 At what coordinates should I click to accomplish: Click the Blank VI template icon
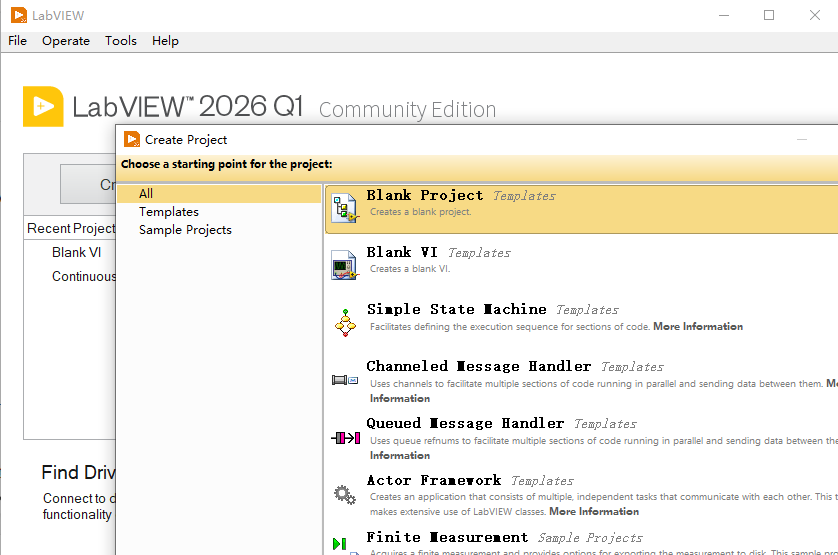coord(345,265)
